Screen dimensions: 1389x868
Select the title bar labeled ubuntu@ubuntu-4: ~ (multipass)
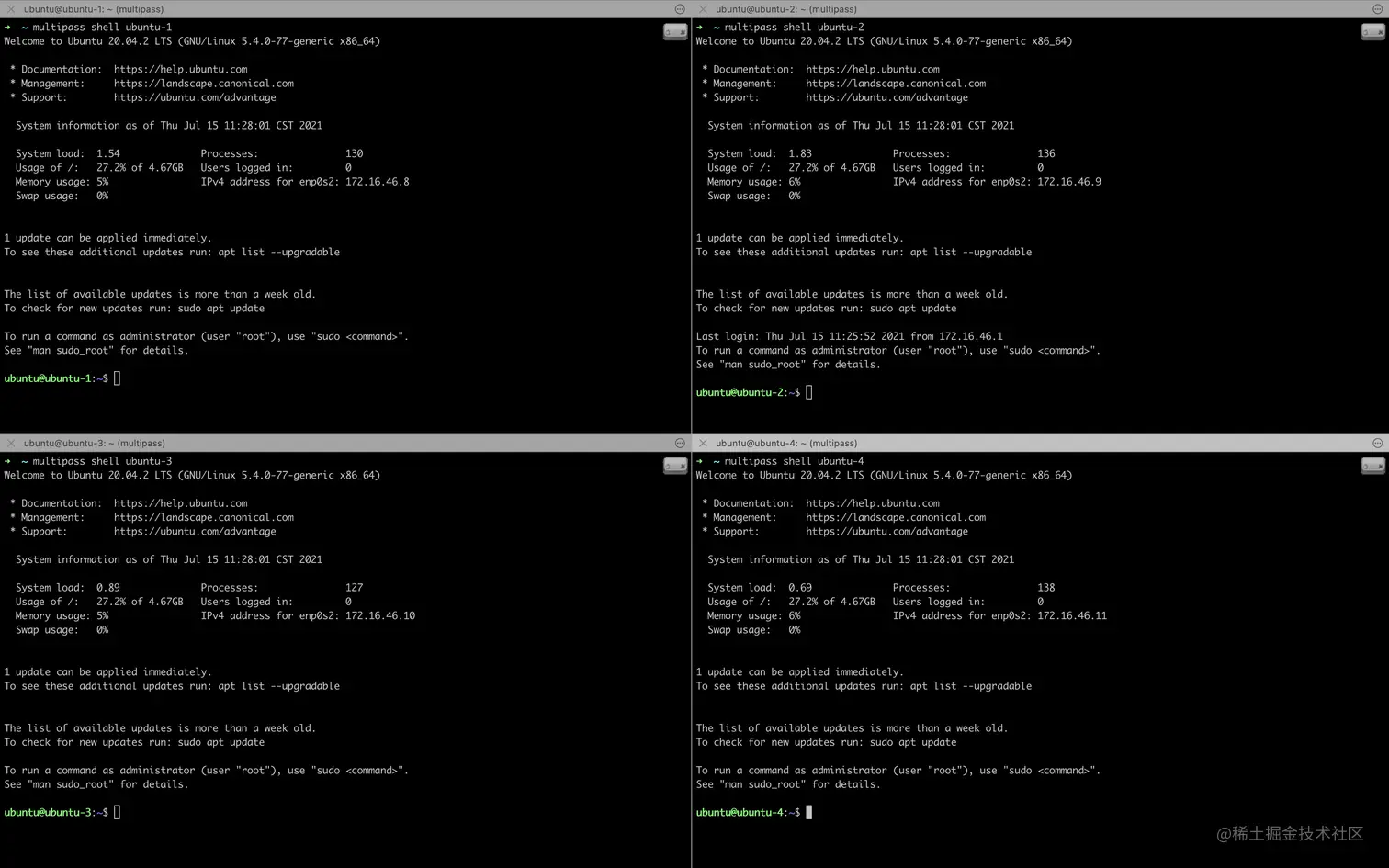click(1040, 443)
